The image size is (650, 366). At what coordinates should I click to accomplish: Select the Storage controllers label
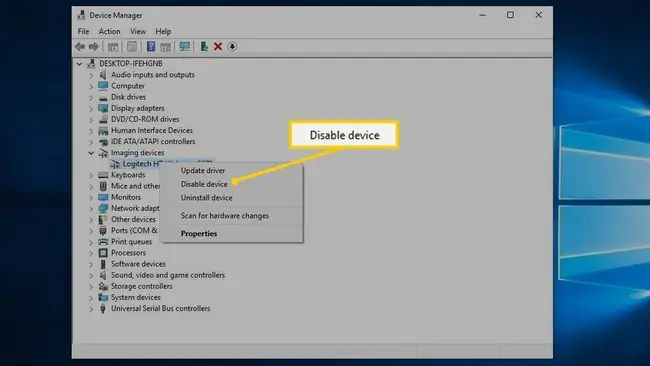[x=141, y=286]
